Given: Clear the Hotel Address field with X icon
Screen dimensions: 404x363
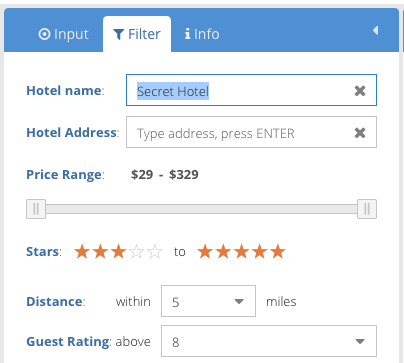Looking at the screenshot, I should (360, 133).
